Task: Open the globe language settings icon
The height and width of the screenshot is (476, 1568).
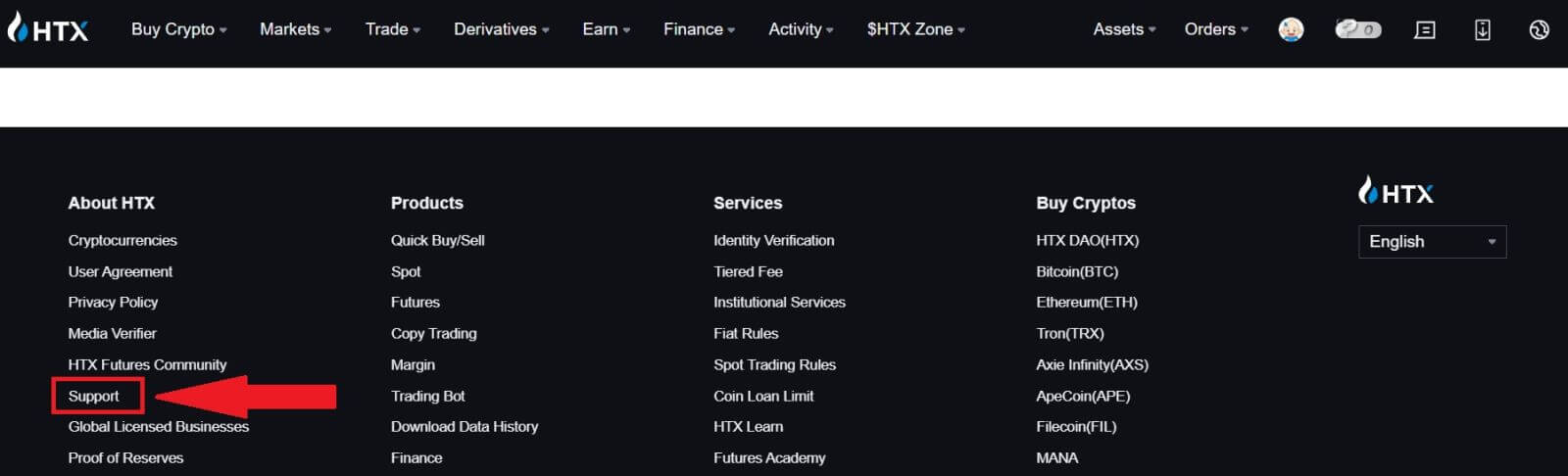Action: pos(1539,29)
